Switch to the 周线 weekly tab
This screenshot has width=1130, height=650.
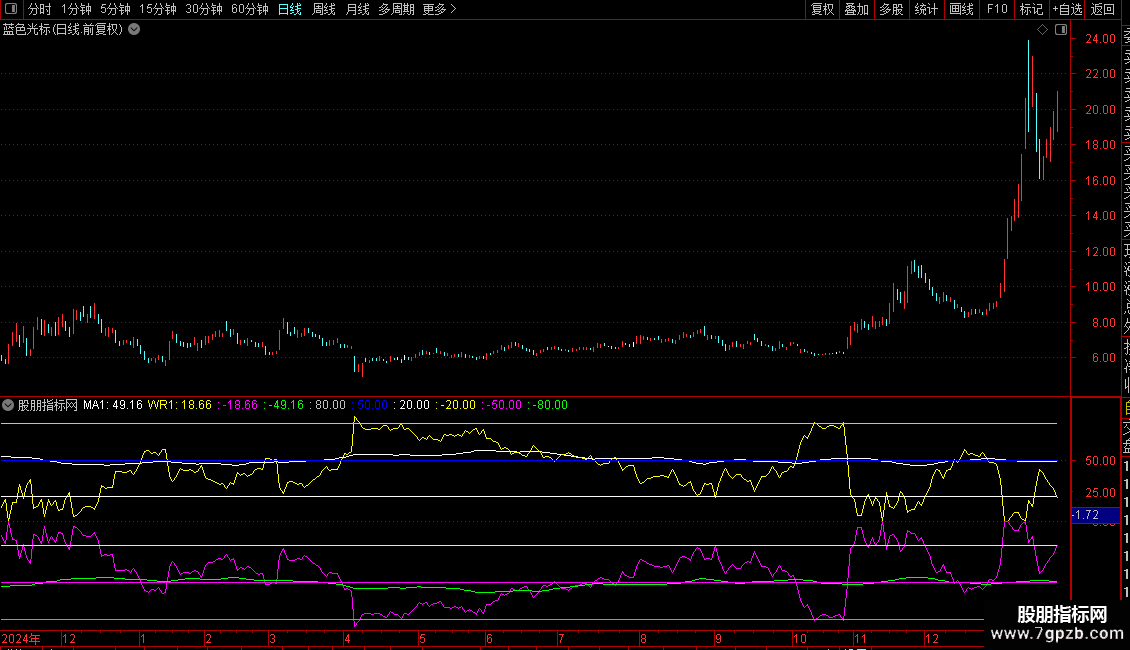[x=324, y=9]
